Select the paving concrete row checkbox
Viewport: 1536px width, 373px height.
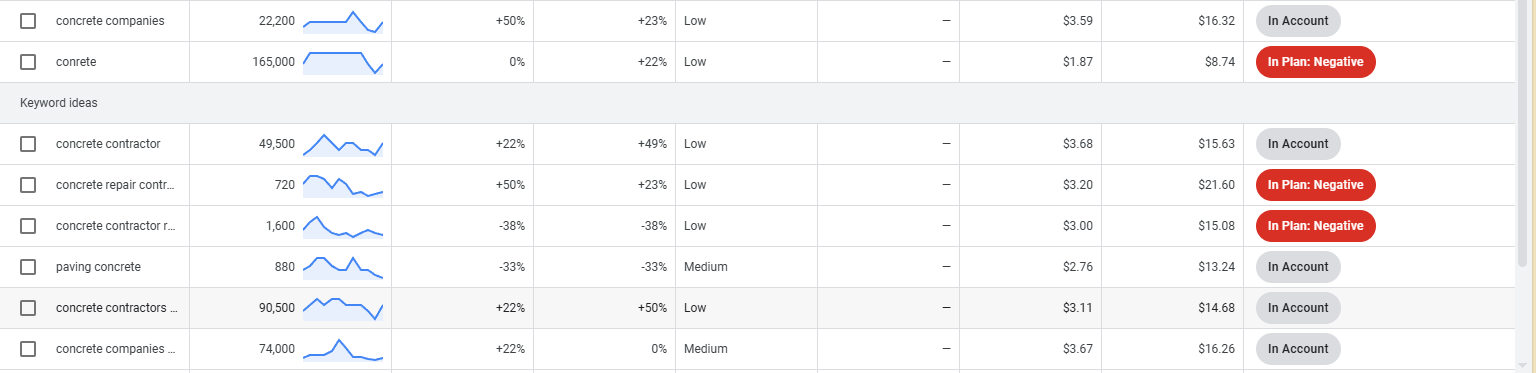28,267
